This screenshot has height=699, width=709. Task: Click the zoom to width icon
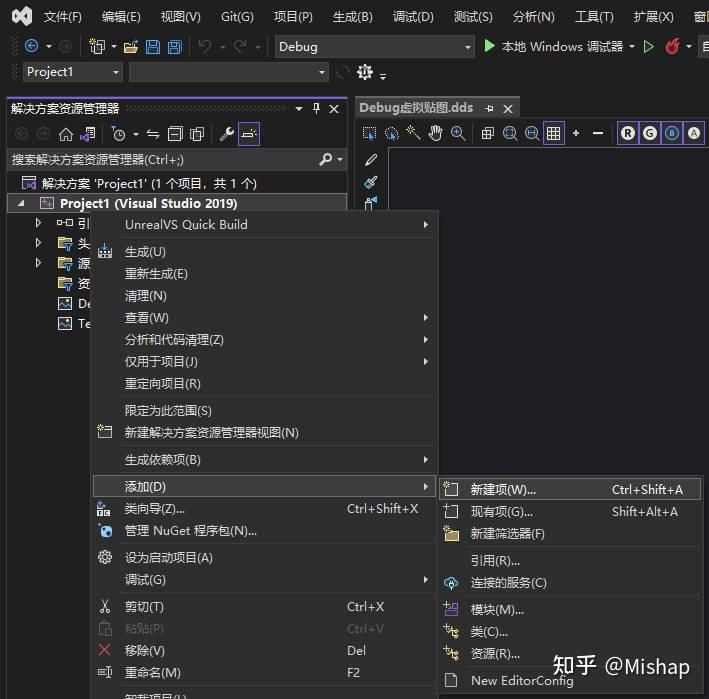[532, 133]
